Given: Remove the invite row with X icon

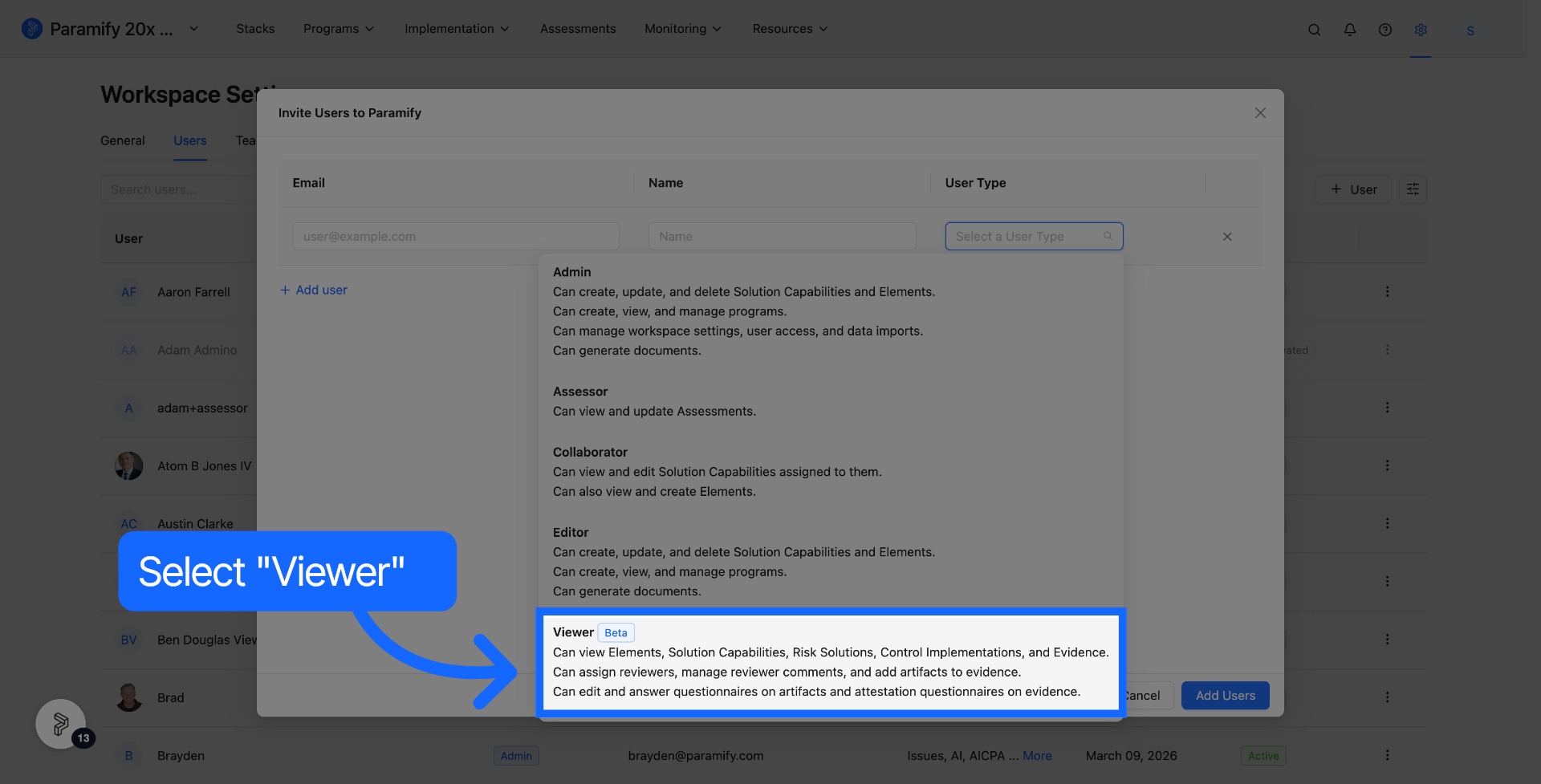Looking at the screenshot, I should [1227, 237].
